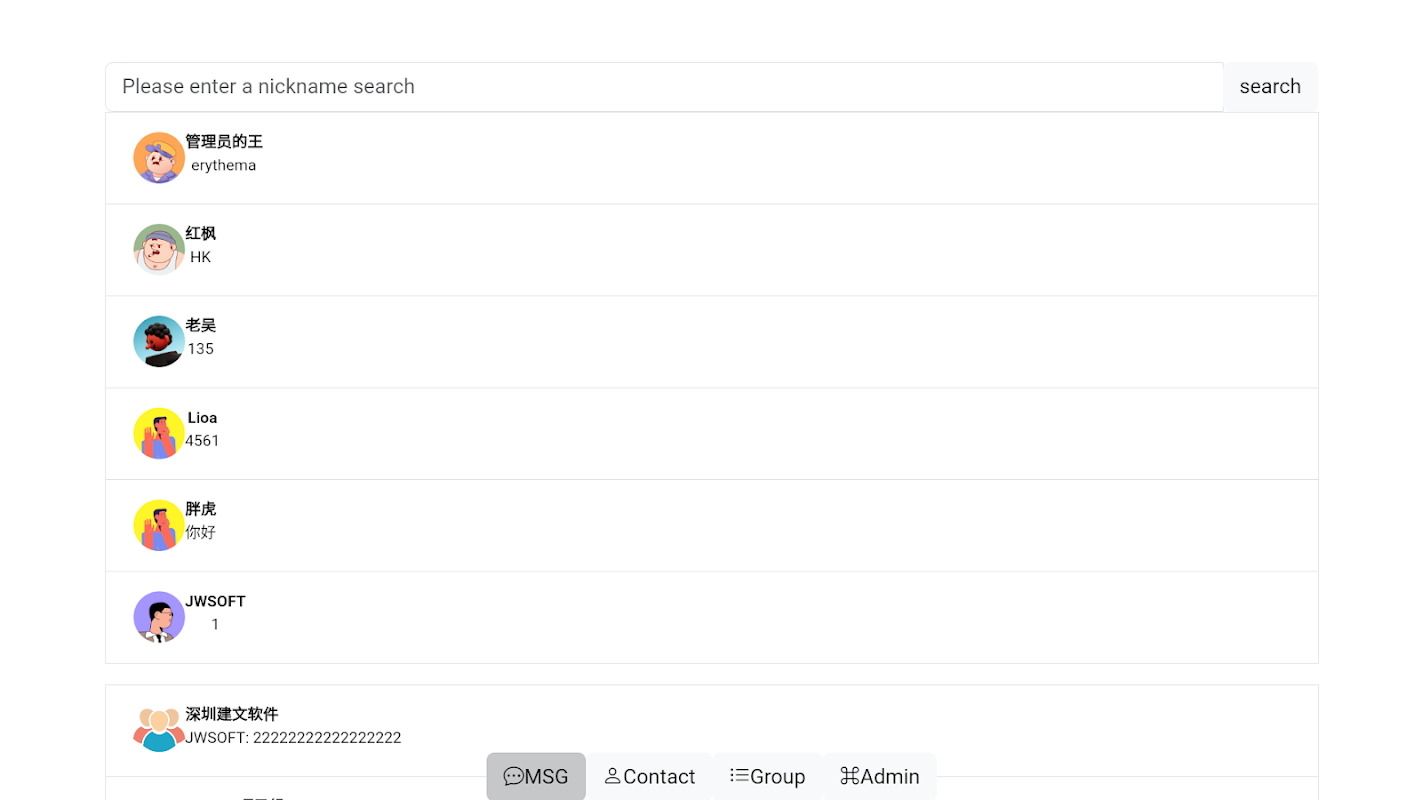Click the group avatar for 深圳建文软件
1422x800 pixels.
pyautogui.click(x=159, y=729)
